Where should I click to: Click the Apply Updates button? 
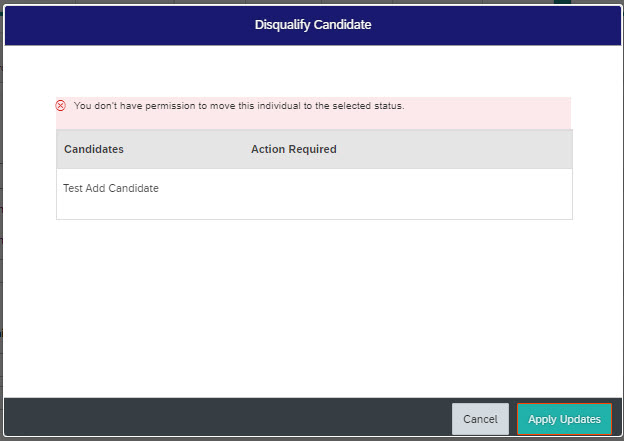564,419
